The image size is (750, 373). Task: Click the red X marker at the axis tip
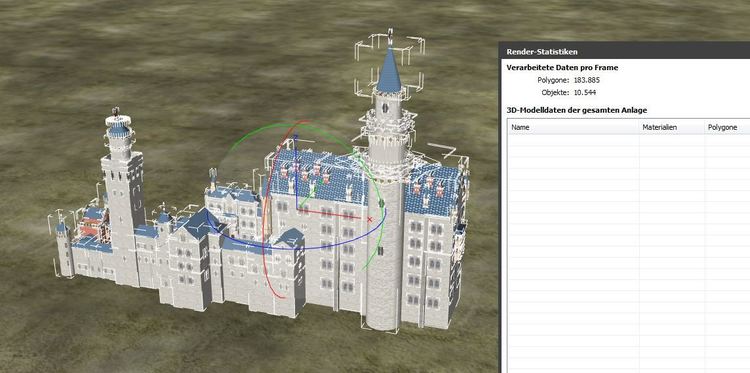(369, 219)
